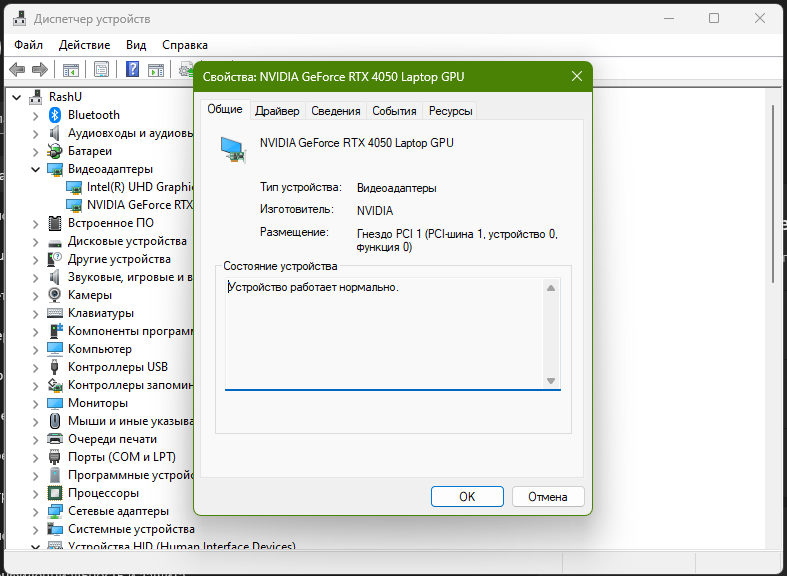Image resolution: width=787 pixels, height=576 pixels.
Task: Click the Bluetooth category icon
Action: (x=55, y=115)
